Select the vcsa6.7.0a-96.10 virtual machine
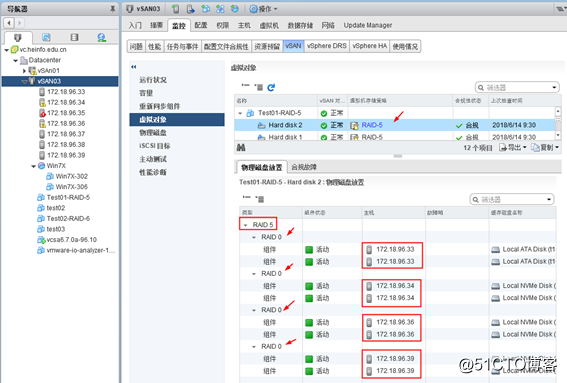The height and width of the screenshot is (383, 567). [72, 239]
